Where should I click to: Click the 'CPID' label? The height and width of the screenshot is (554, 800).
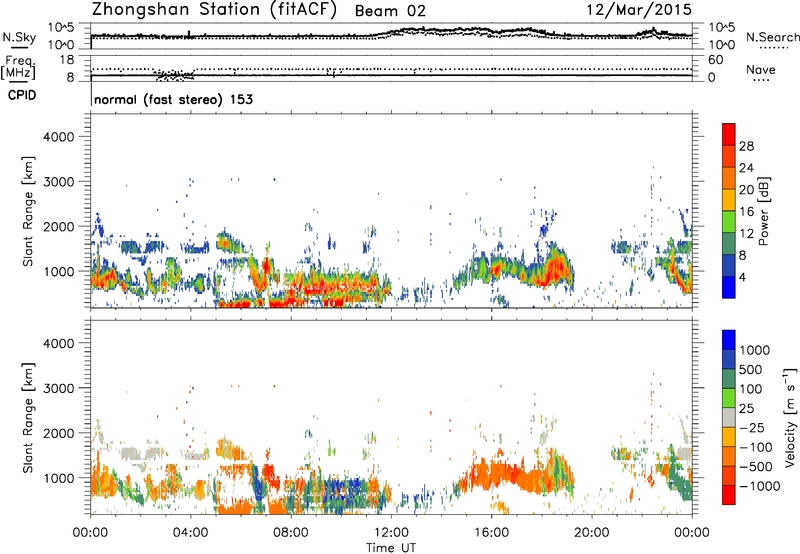point(22,95)
